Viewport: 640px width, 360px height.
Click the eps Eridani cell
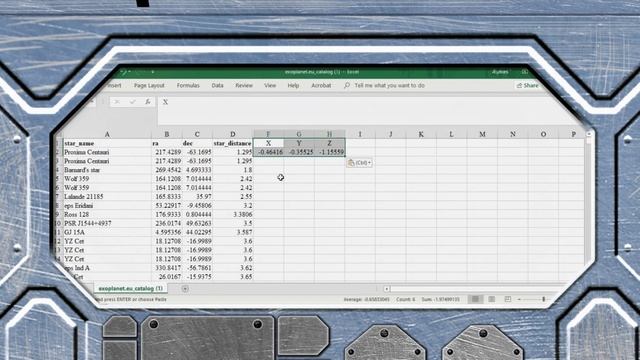pos(107,205)
